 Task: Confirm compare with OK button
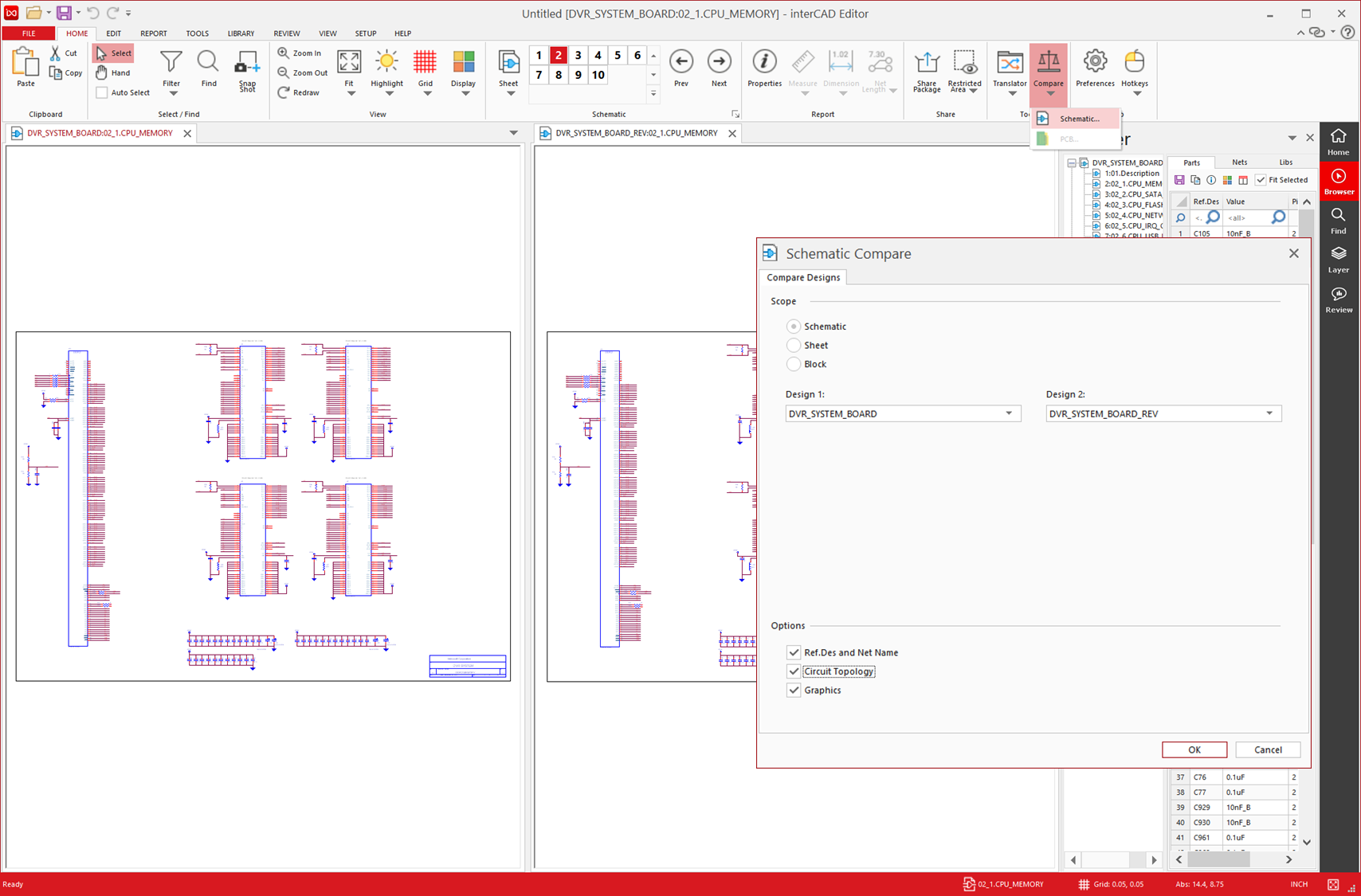click(1194, 749)
